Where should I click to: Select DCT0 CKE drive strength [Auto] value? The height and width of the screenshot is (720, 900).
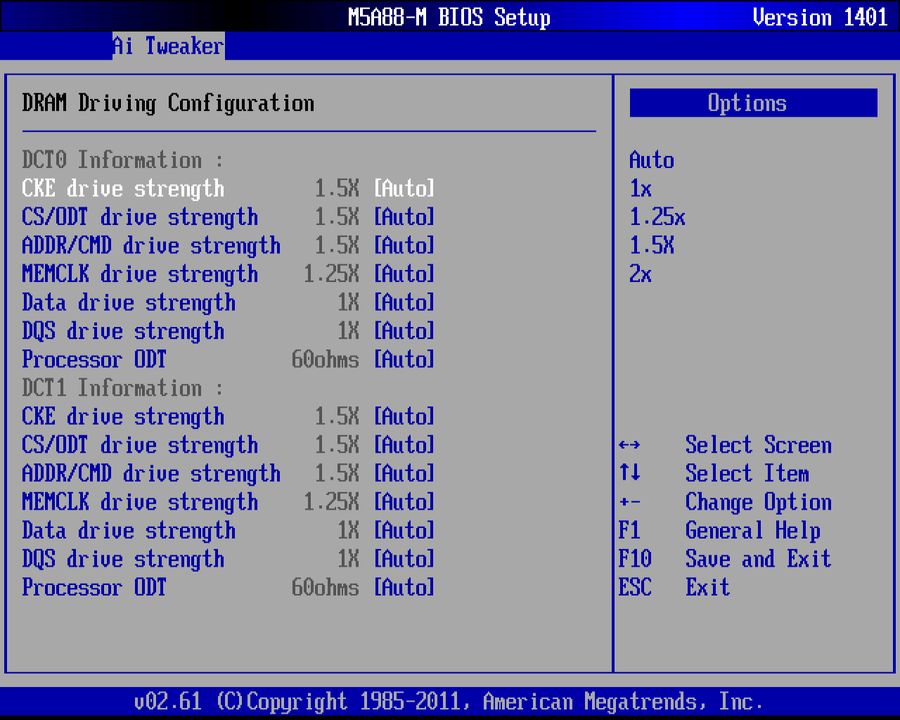pos(404,188)
